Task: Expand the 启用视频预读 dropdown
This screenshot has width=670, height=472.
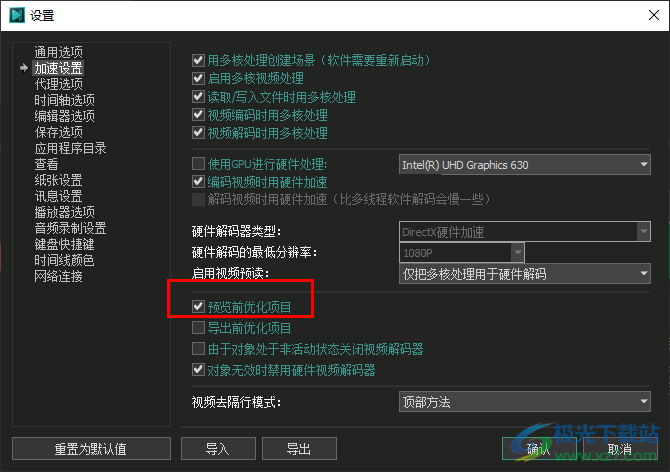Action: (x=525, y=274)
